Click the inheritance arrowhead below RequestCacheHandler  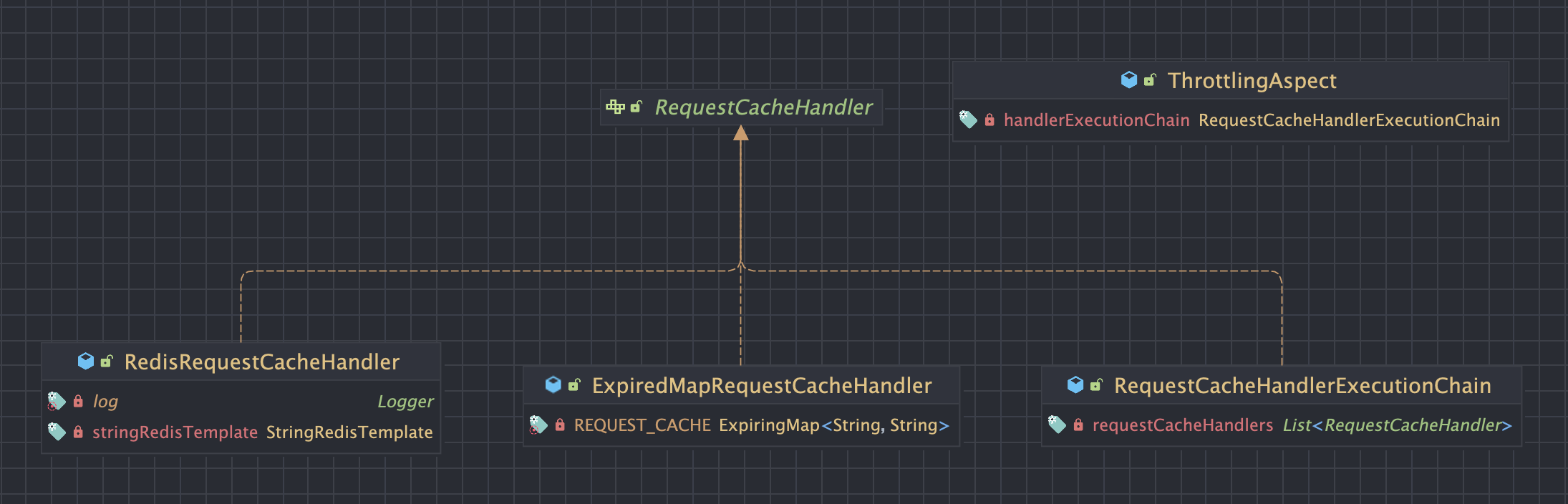pyautogui.click(x=741, y=133)
